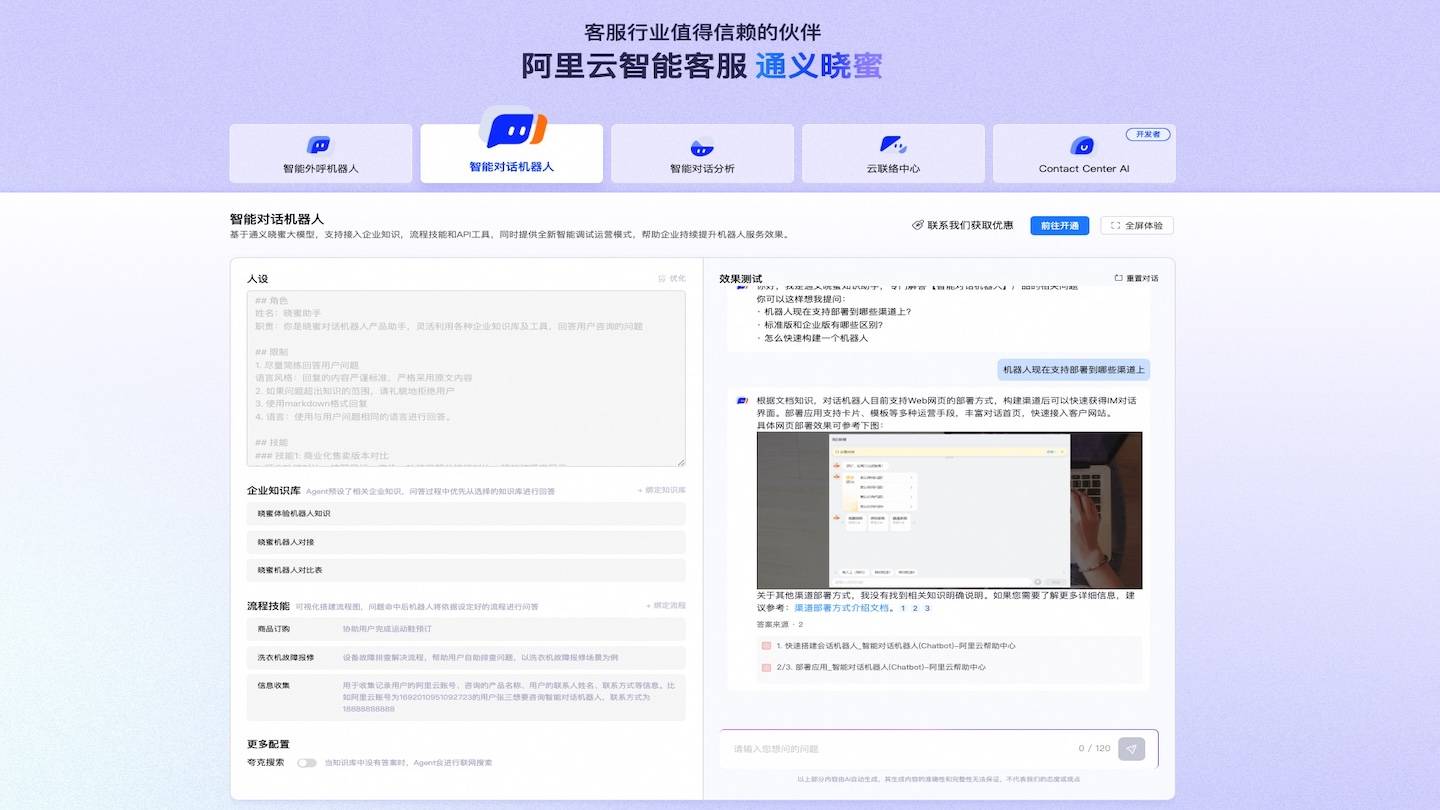Viewport: 1440px width, 810px height.
Task: Click the 更多配置 section heading
Action: [268, 744]
